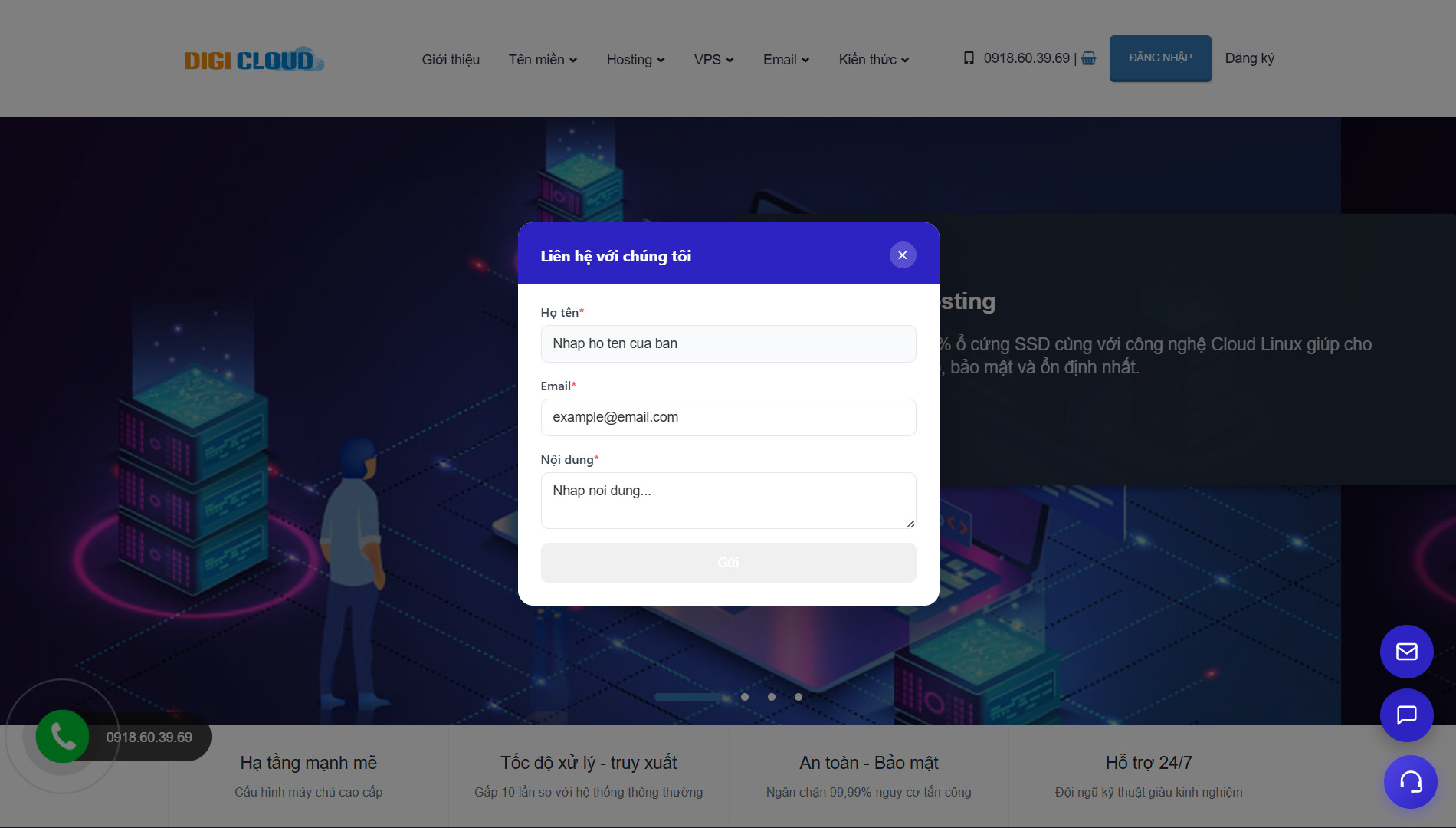The image size is (1456, 828).
Task: Select the active first carousel indicator
Action: 687,697
